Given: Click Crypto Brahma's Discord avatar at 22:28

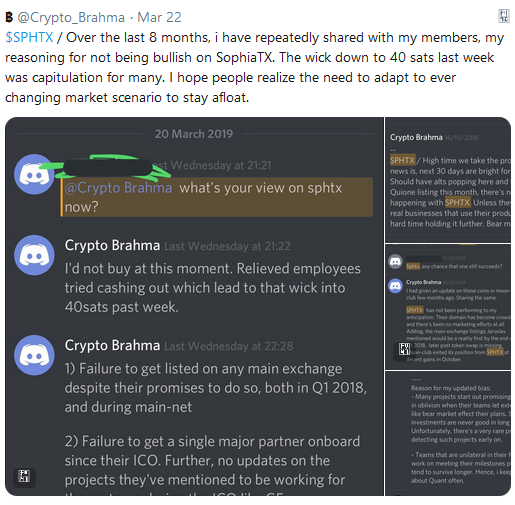Looking at the screenshot, I should pyautogui.click(x=34, y=355).
